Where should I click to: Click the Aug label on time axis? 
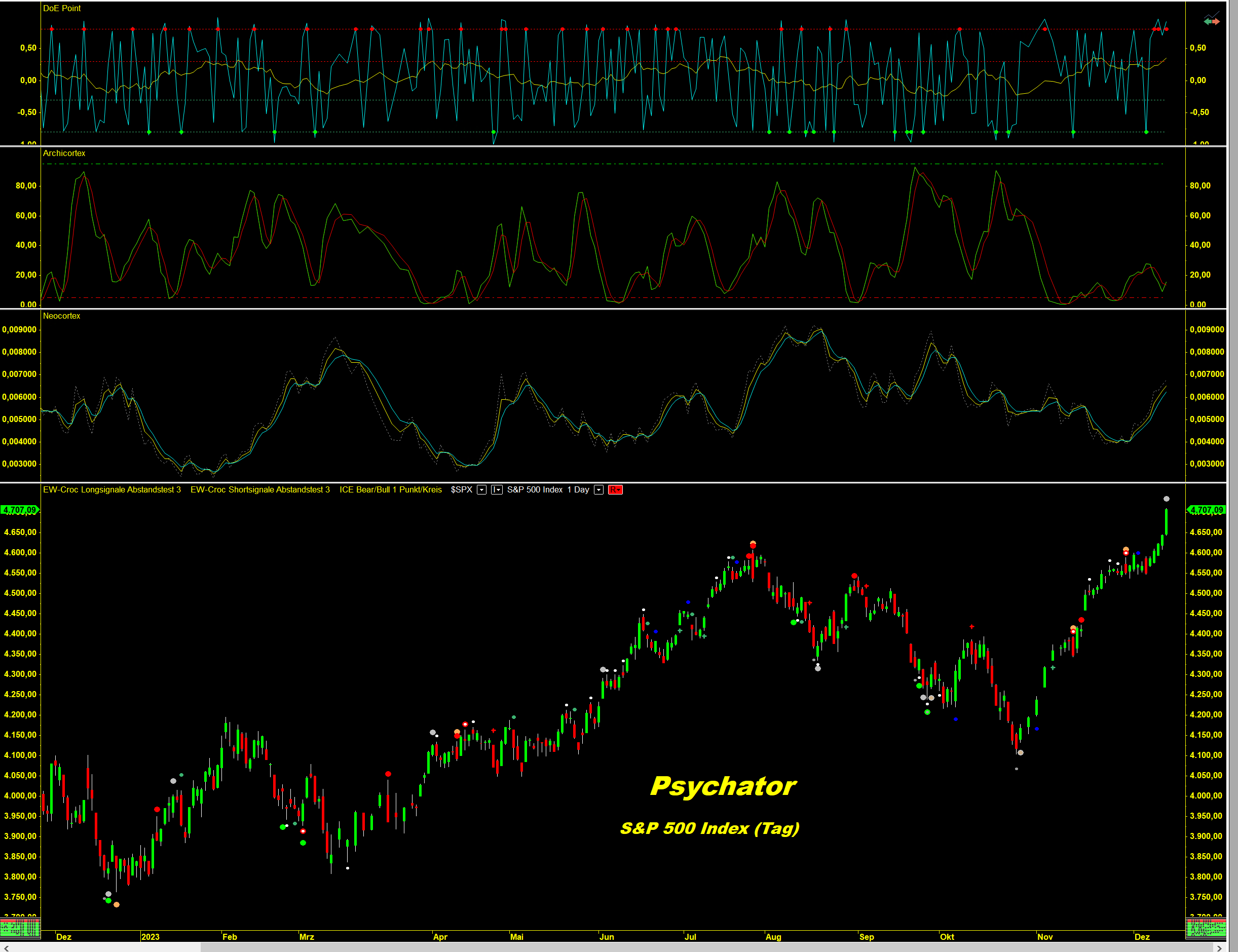pos(773,937)
